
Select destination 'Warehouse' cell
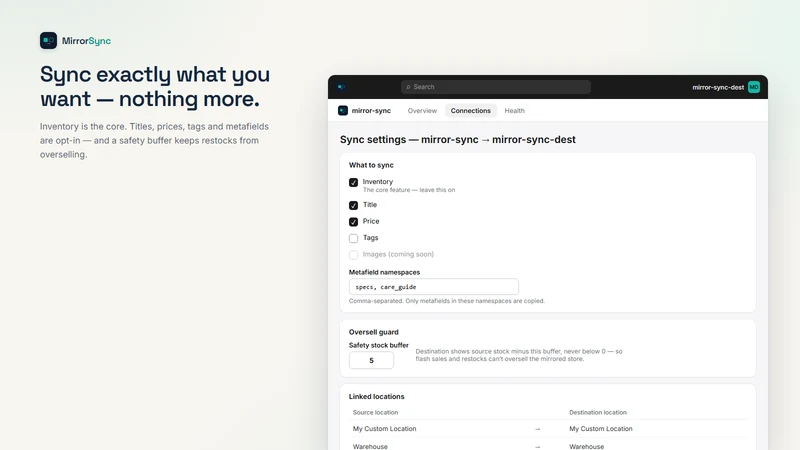pos(586,446)
